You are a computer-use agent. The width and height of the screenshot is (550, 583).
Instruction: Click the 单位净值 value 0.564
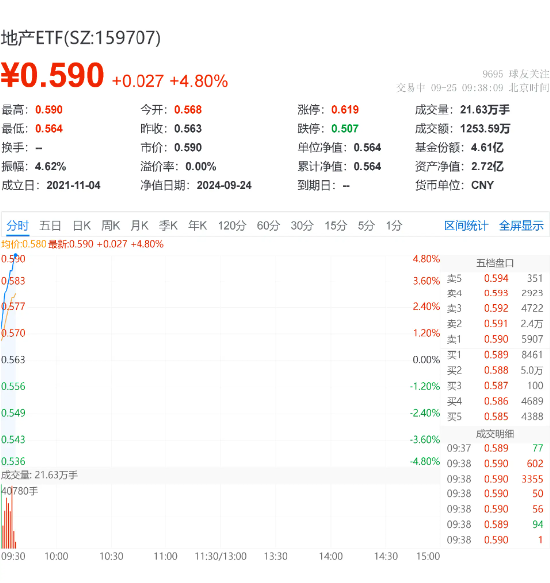367,148
